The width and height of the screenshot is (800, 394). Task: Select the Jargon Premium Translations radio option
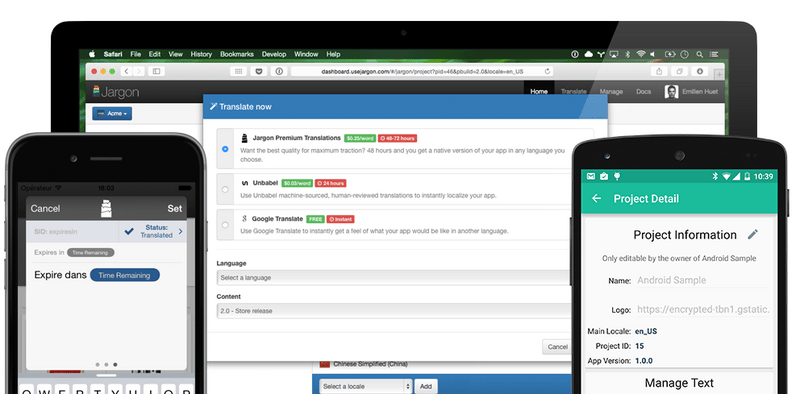(225, 149)
